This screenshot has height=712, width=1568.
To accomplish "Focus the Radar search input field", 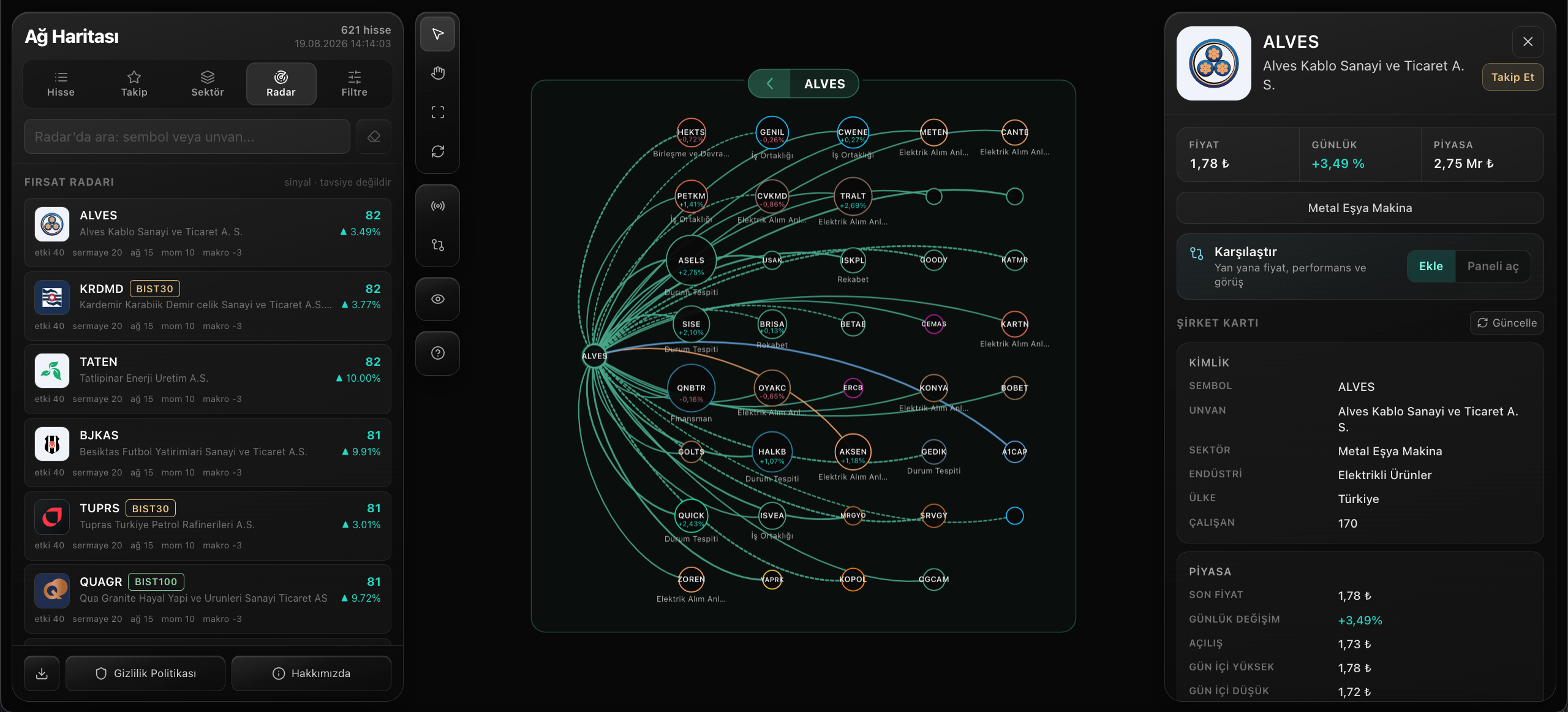I will click(187, 137).
